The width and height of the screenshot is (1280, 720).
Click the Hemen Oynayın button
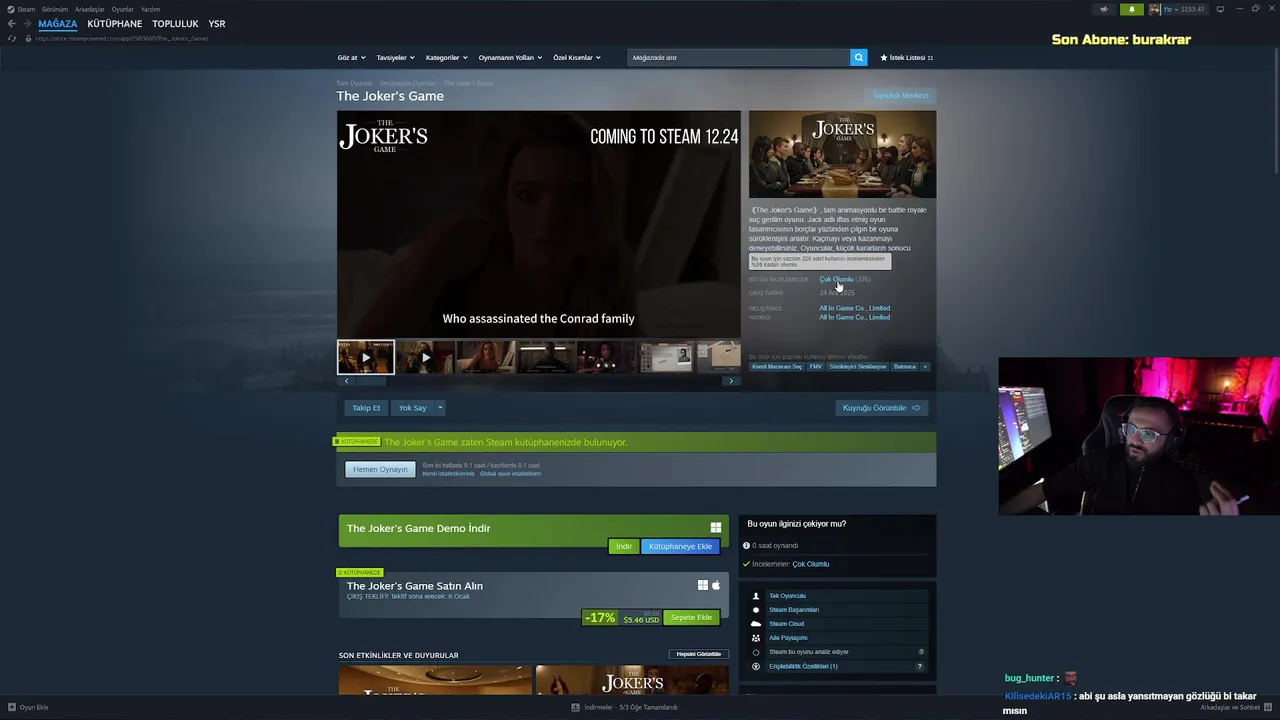coord(380,469)
